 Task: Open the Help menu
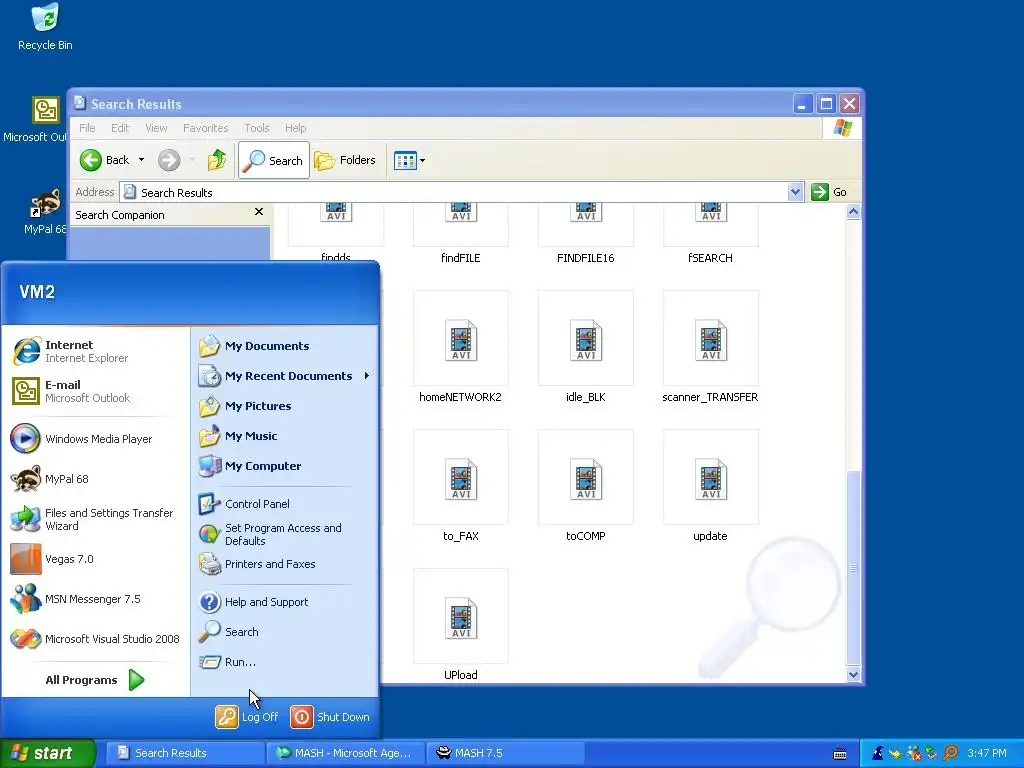click(x=295, y=128)
